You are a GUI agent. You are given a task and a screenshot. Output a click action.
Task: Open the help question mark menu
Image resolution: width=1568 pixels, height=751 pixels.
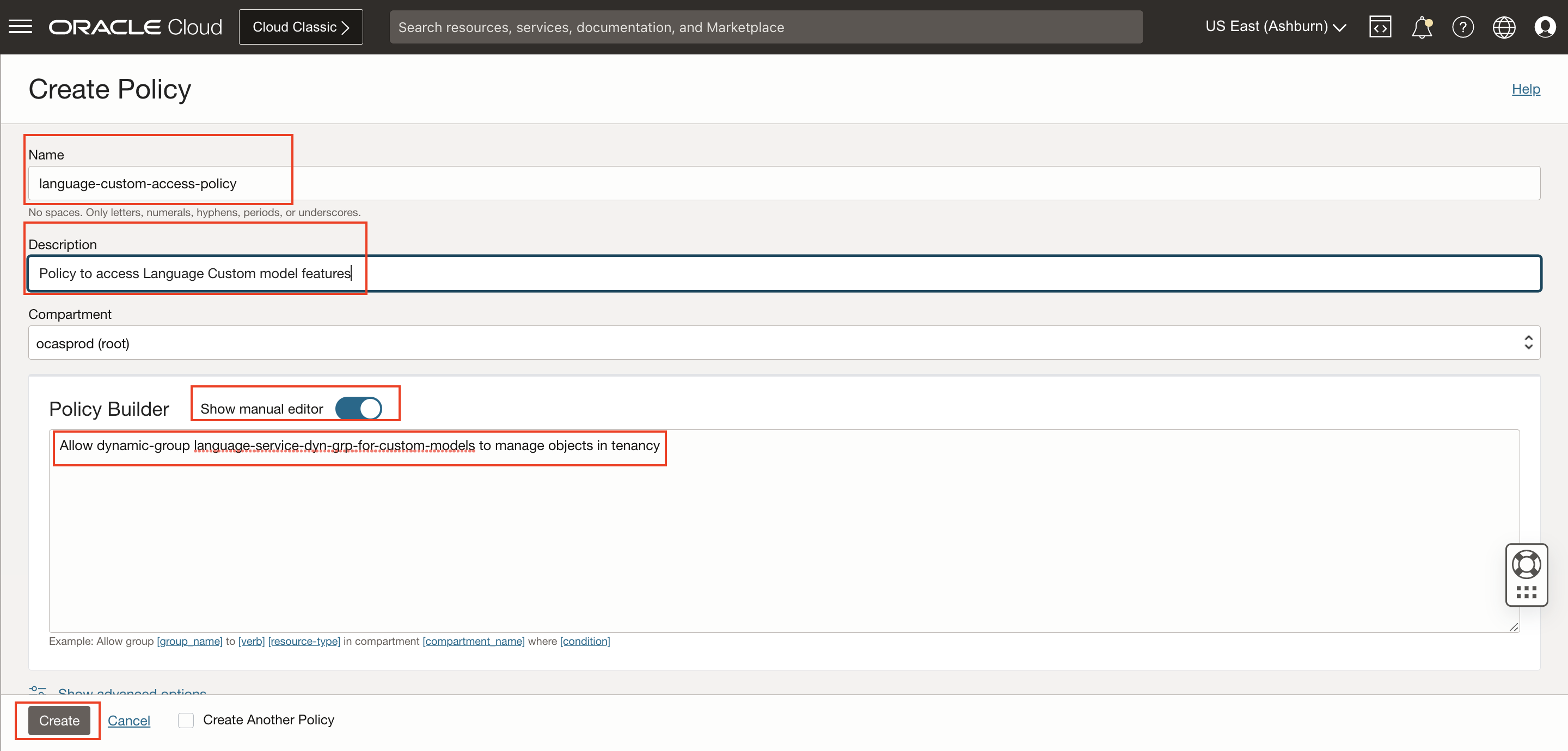click(x=1463, y=27)
